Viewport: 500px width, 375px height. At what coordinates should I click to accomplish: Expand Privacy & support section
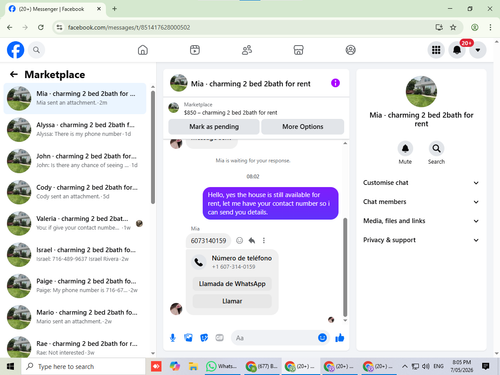(x=421, y=240)
